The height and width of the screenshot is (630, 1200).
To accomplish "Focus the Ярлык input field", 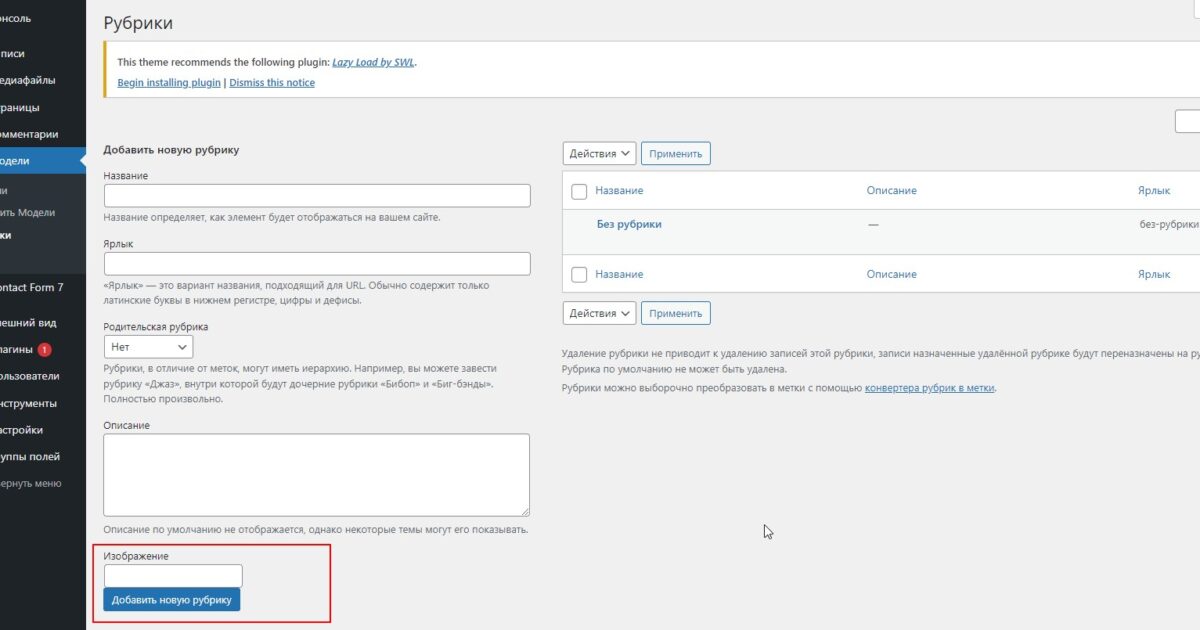I will point(317,263).
